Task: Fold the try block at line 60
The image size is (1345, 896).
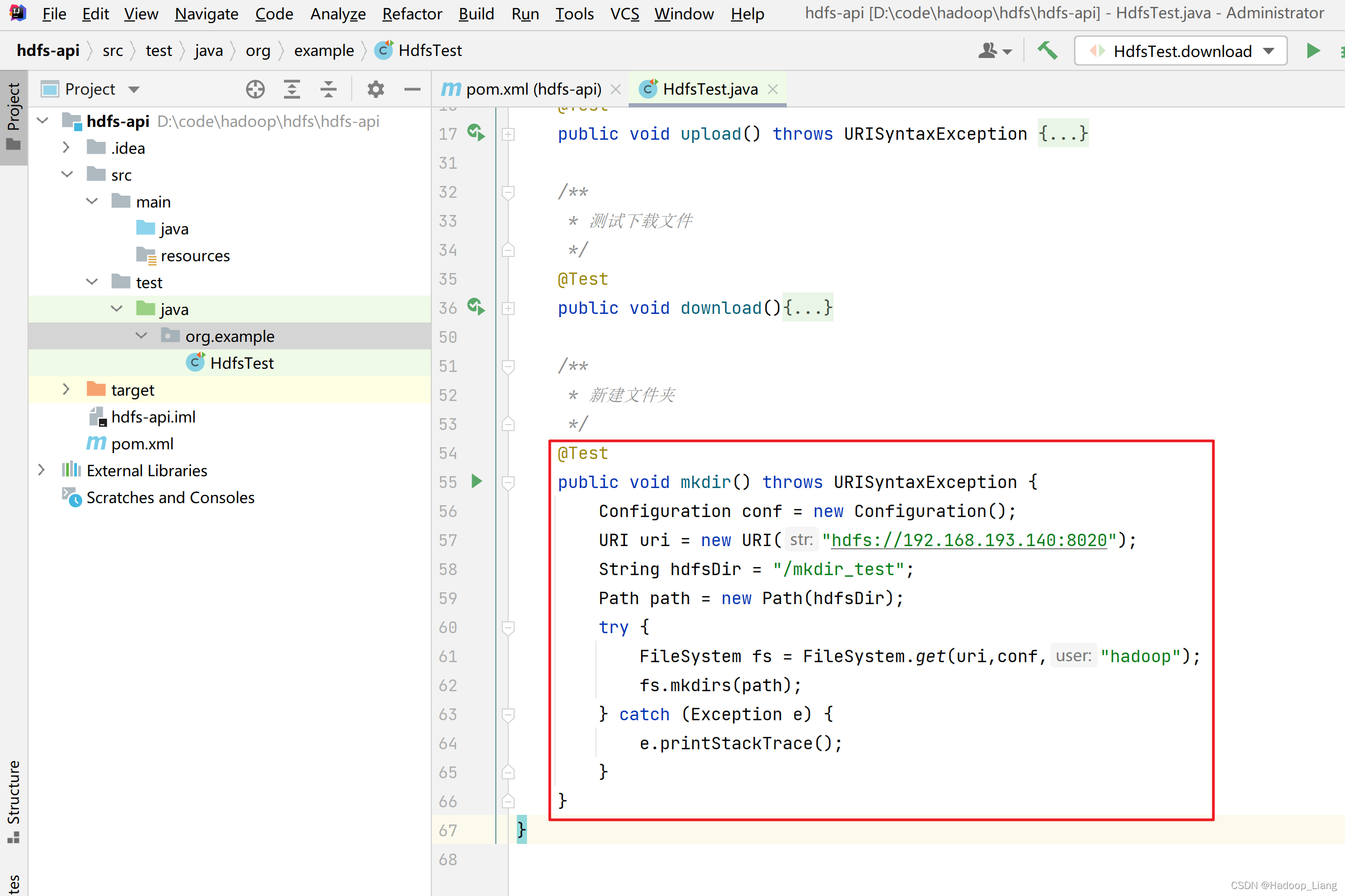Action: (508, 628)
